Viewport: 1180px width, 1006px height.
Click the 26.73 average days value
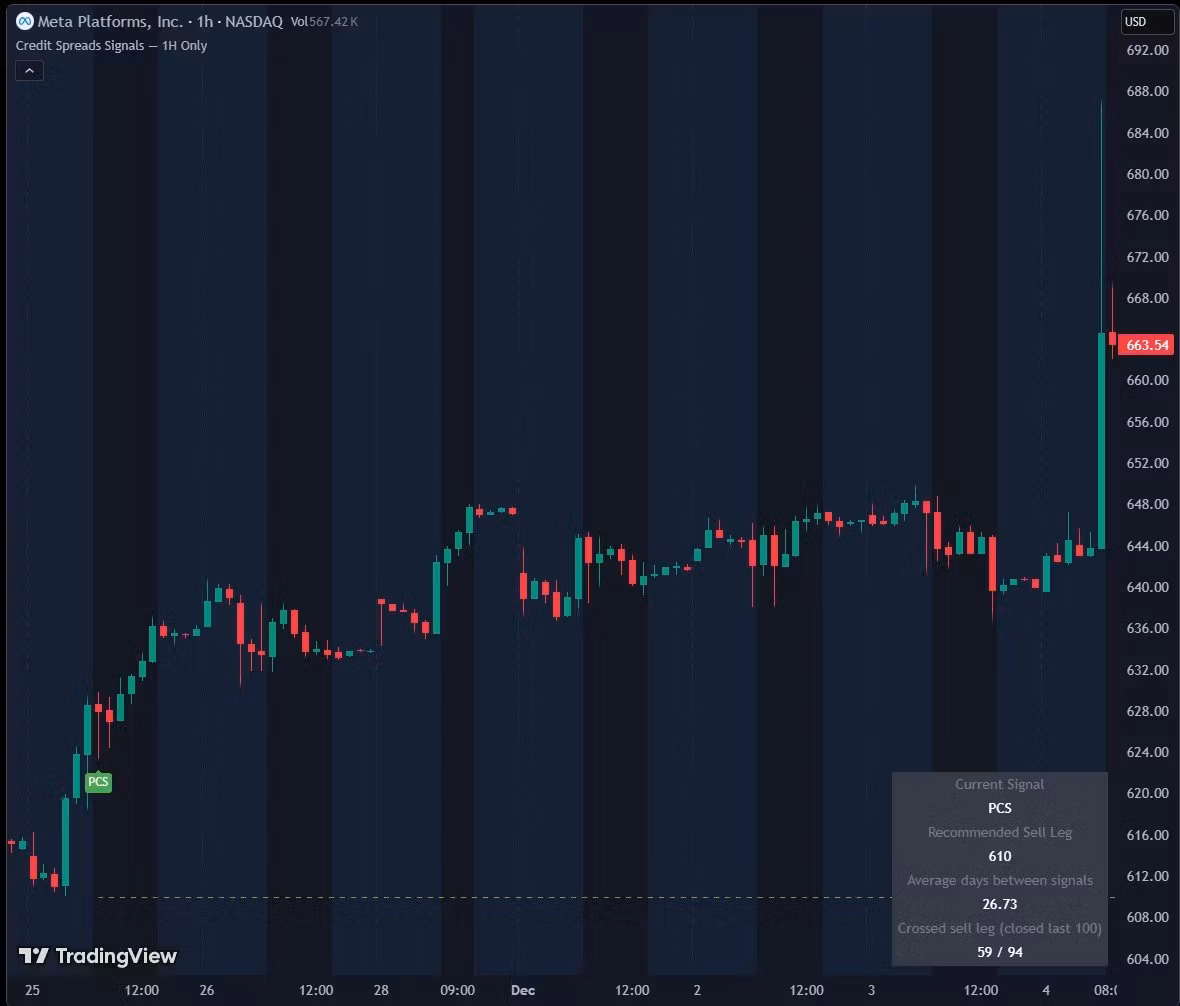point(999,904)
